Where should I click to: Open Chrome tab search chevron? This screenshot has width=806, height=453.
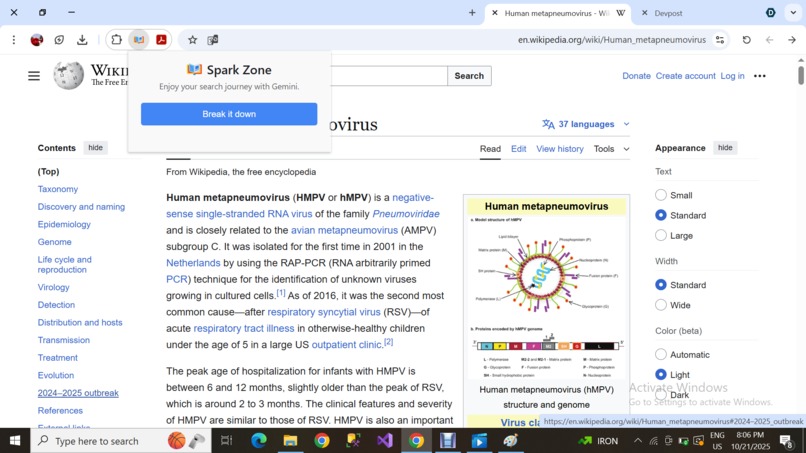click(793, 13)
